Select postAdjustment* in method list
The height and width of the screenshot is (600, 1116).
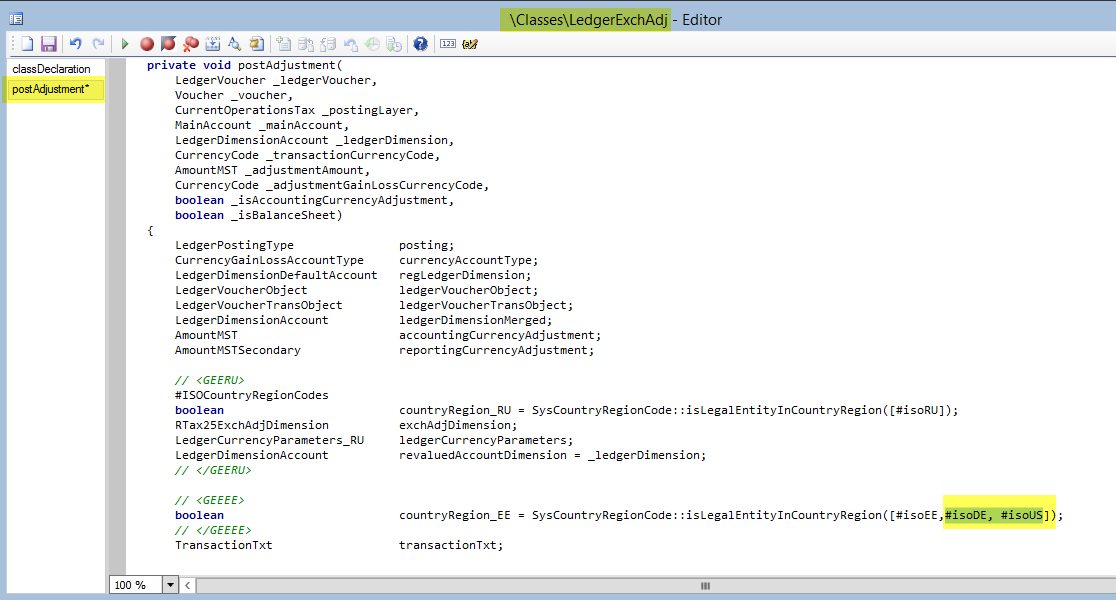[x=51, y=90]
